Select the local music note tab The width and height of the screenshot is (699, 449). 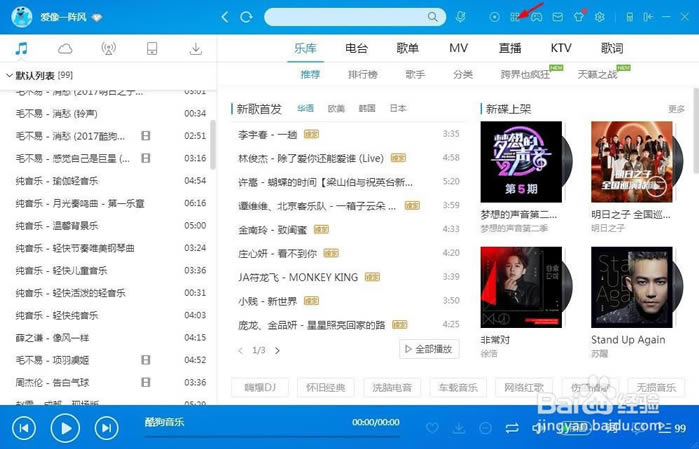[21, 48]
